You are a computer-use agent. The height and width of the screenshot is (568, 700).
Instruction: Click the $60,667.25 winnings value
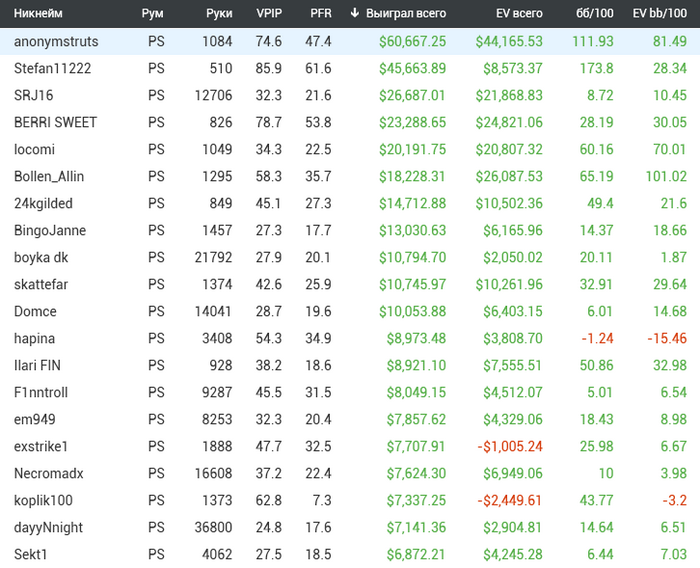coord(412,42)
